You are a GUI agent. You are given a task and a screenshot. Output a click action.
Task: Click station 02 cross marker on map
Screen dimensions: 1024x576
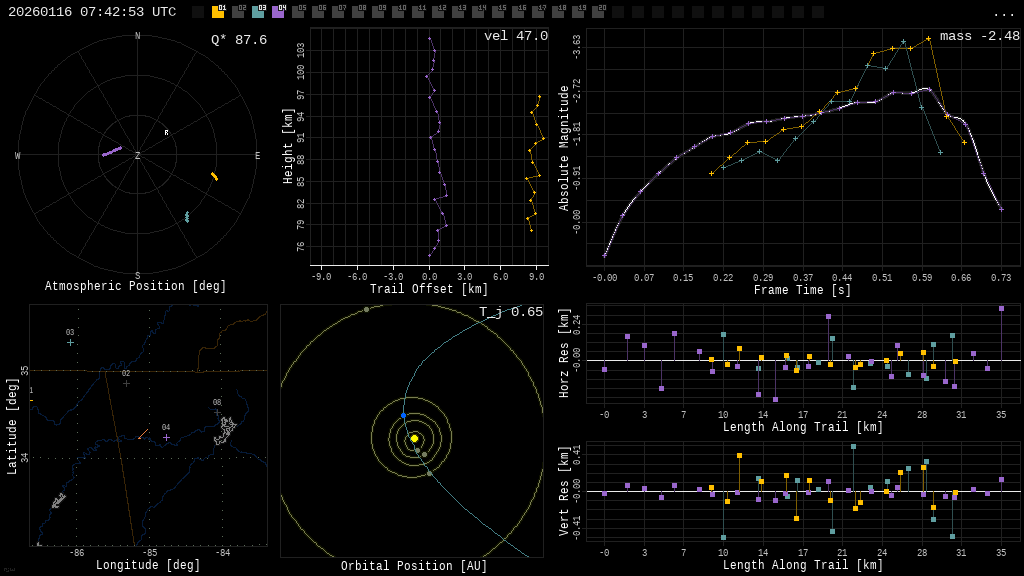[x=126, y=383]
